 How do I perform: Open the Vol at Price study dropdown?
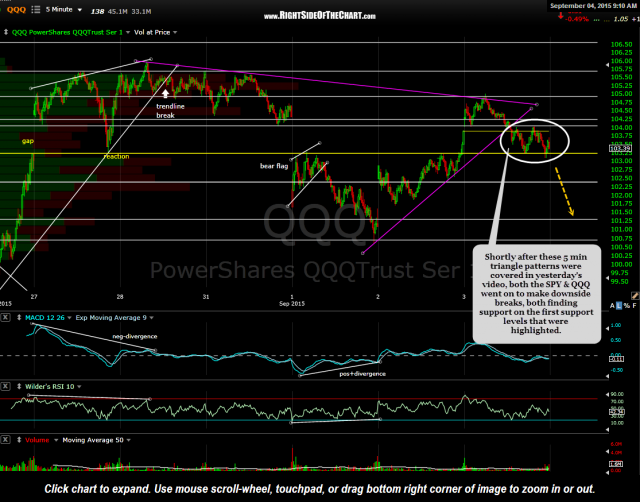175,32
